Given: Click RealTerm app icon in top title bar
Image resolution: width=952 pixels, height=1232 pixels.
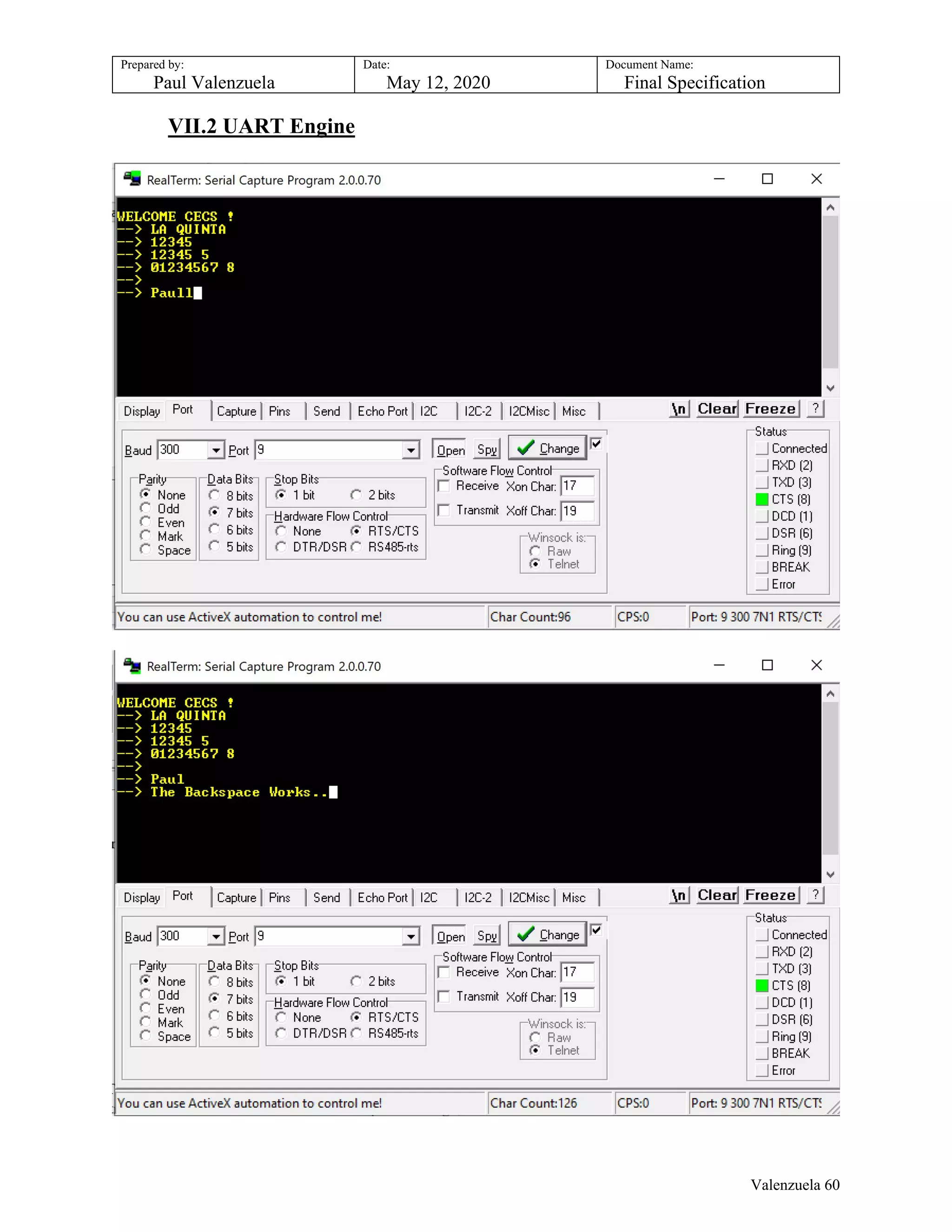Looking at the screenshot, I should (132, 179).
